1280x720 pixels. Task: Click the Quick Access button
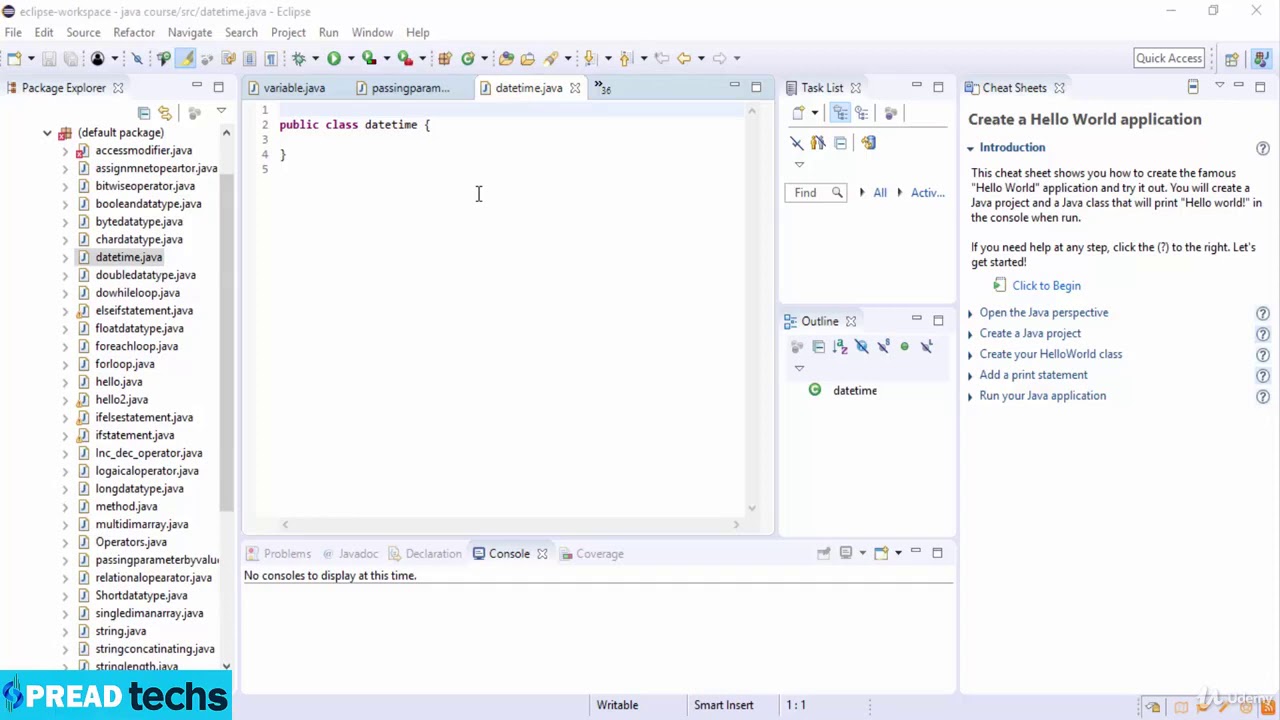coord(1169,58)
